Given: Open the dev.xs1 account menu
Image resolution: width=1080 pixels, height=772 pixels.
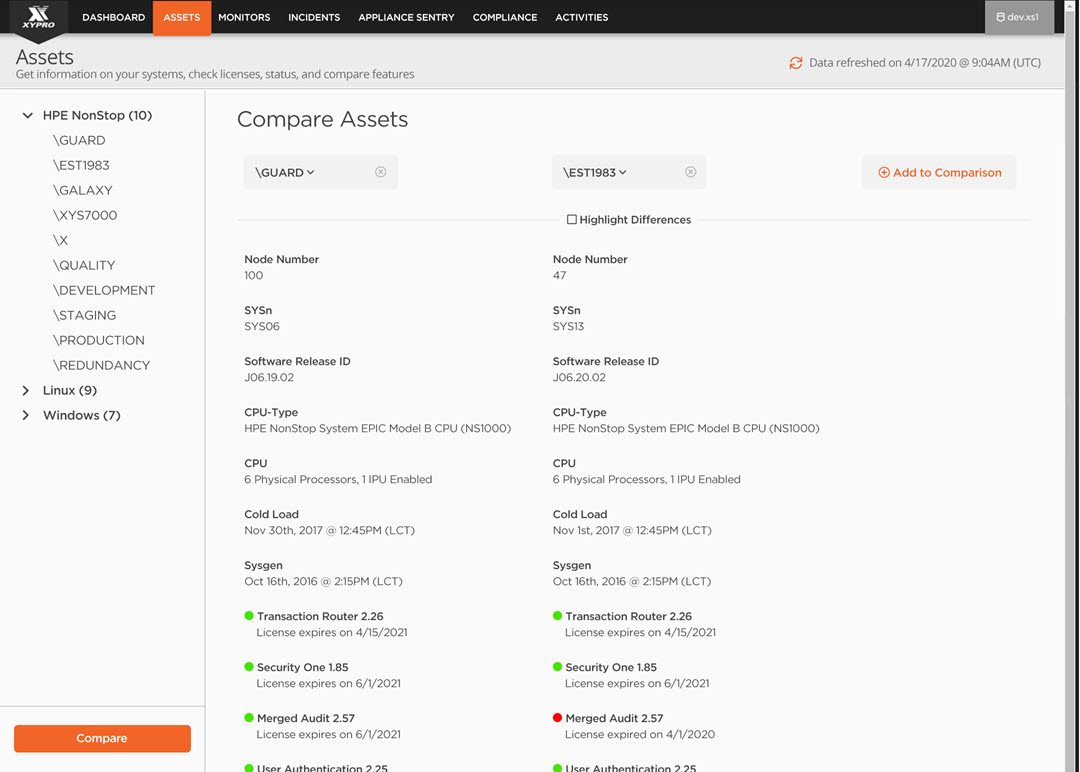Looking at the screenshot, I should [1019, 17].
